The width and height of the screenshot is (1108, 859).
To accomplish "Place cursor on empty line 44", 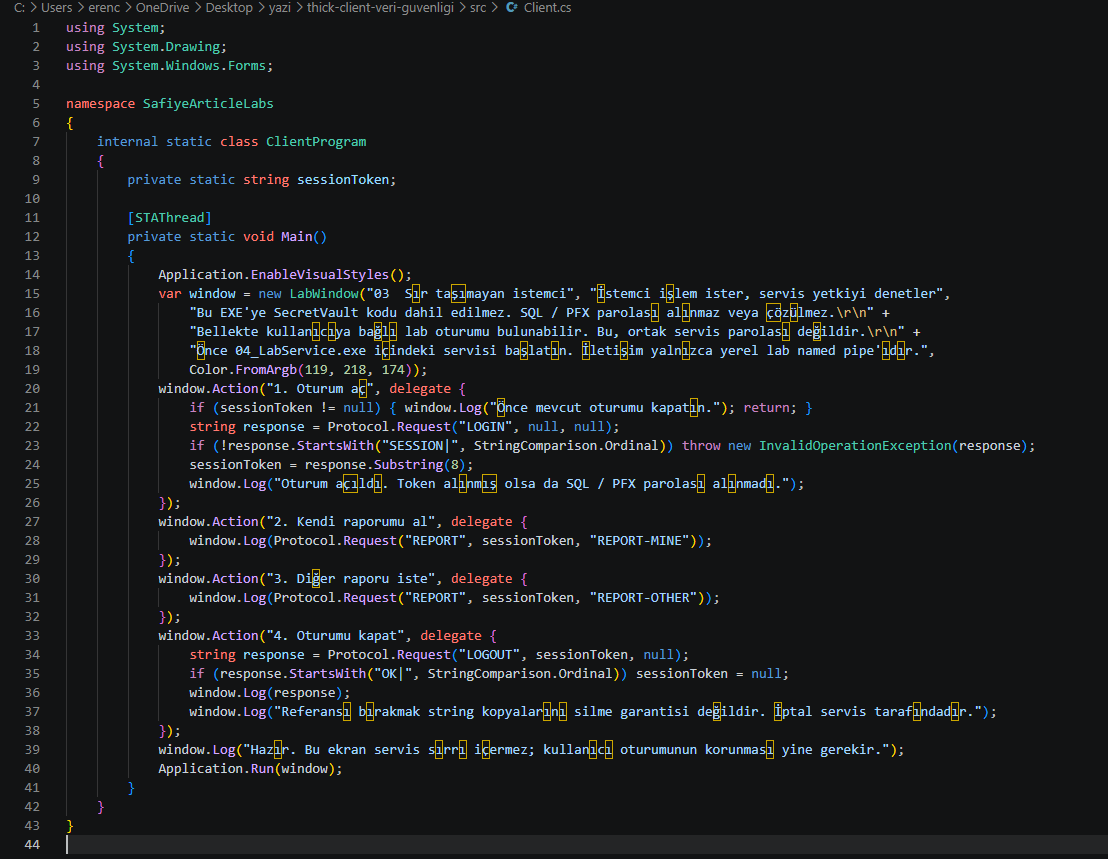I will (565, 845).
